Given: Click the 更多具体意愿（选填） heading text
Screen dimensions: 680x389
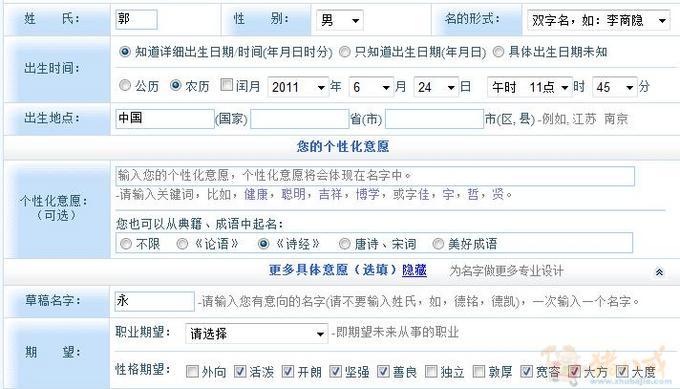Looking at the screenshot, I should (x=333, y=270).
